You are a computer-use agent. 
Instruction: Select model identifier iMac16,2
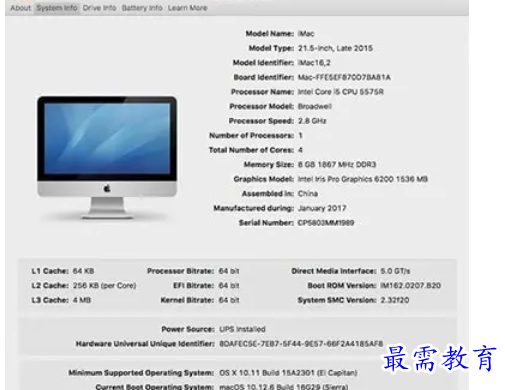coord(314,63)
